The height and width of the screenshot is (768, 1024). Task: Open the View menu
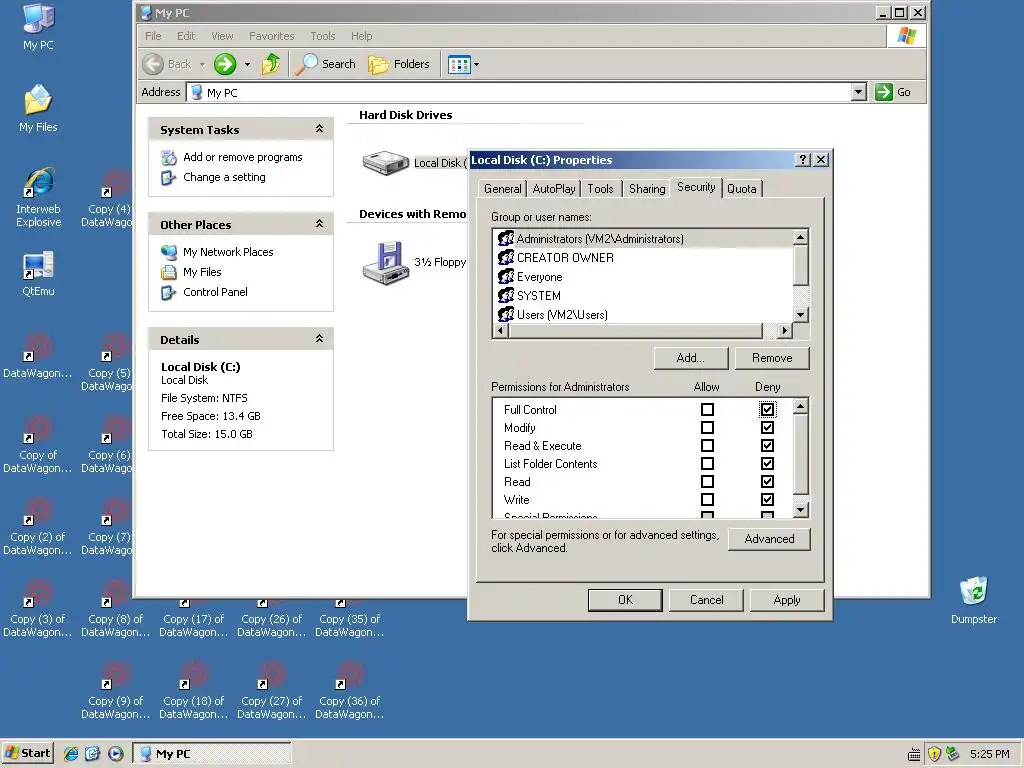click(222, 36)
